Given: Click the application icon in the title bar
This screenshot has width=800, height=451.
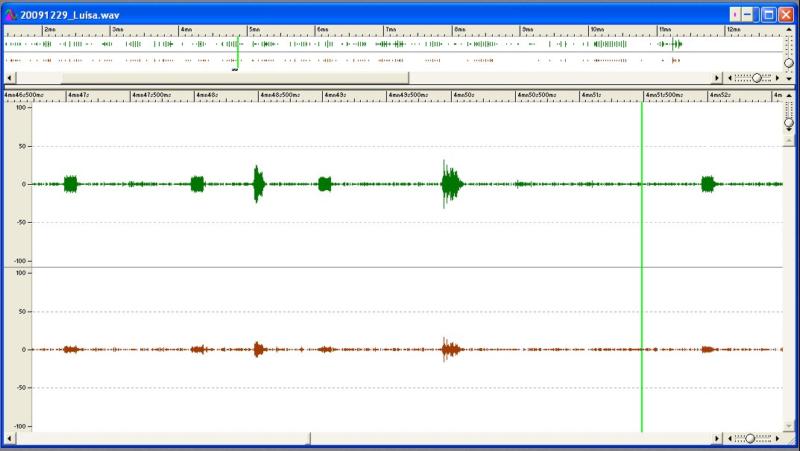Looking at the screenshot, I should pos(11,15).
